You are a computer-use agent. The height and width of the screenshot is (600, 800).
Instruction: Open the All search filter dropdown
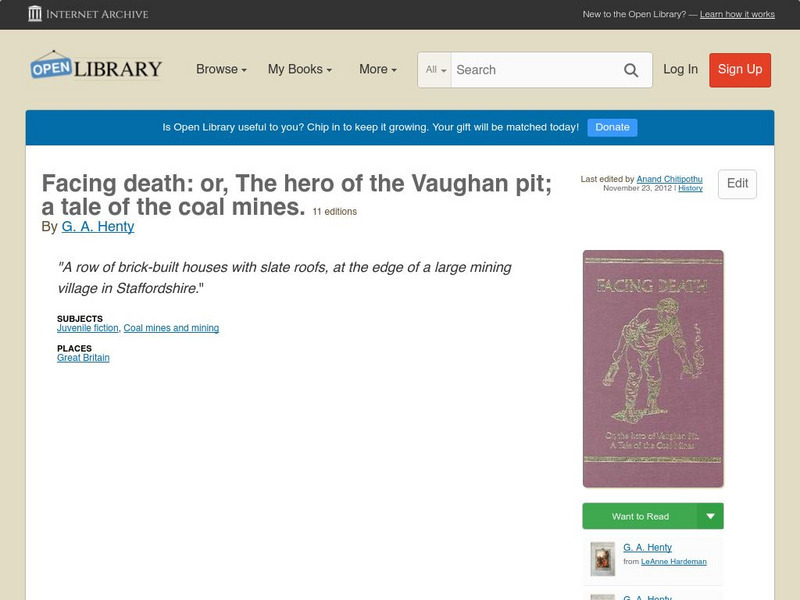(435, 70)
